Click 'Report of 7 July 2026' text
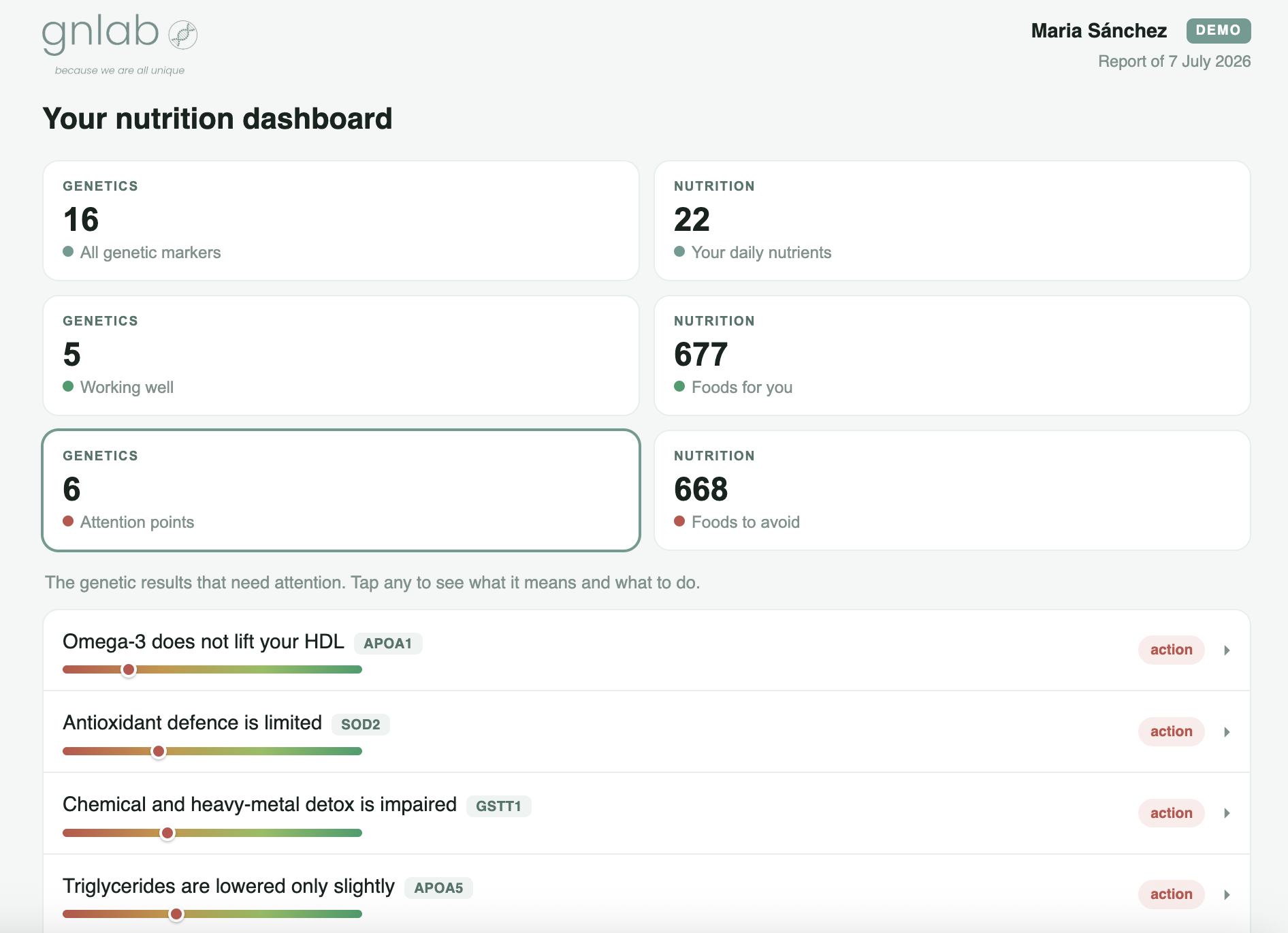1288x933 pixels. click(x=1174, y=61)
